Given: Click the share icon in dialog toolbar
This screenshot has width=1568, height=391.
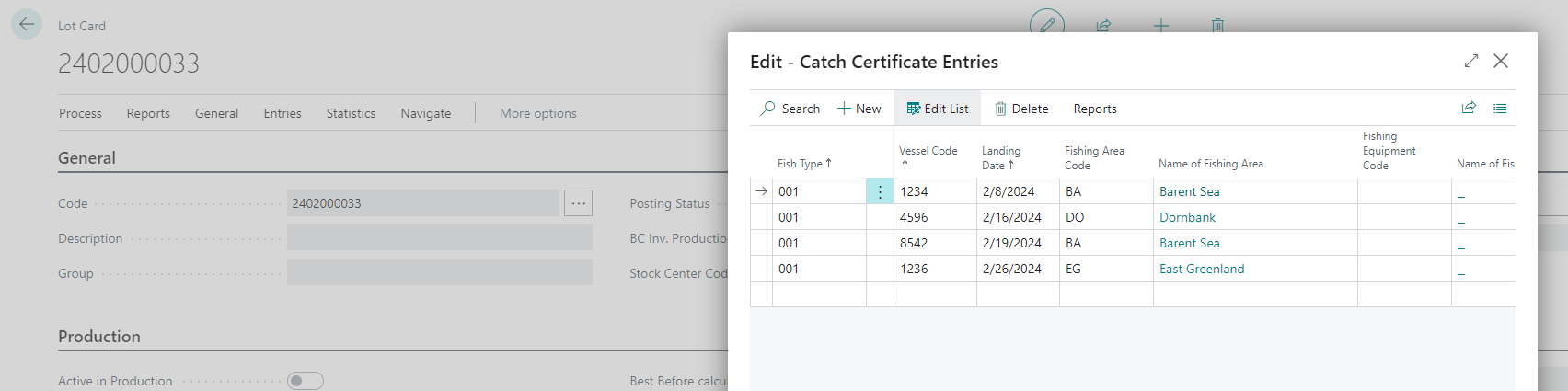Looking at the screenshot, I should [1469, 108].
